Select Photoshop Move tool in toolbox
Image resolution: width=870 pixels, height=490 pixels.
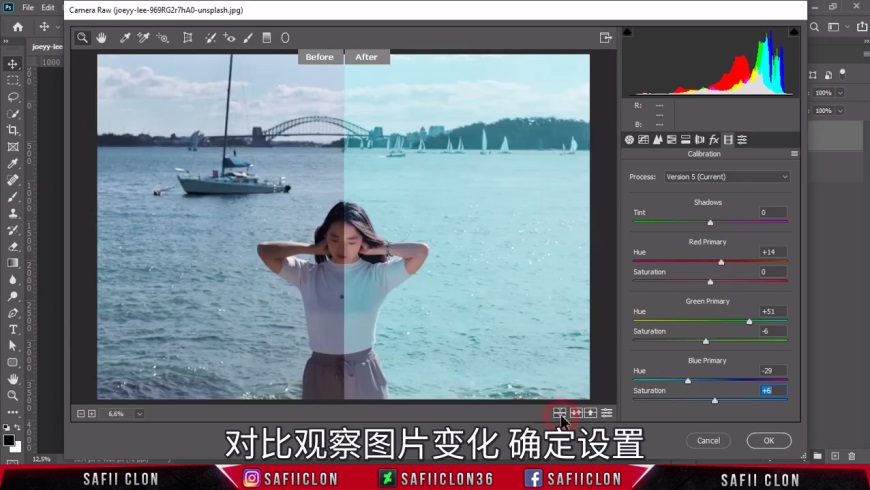(13, 64)
